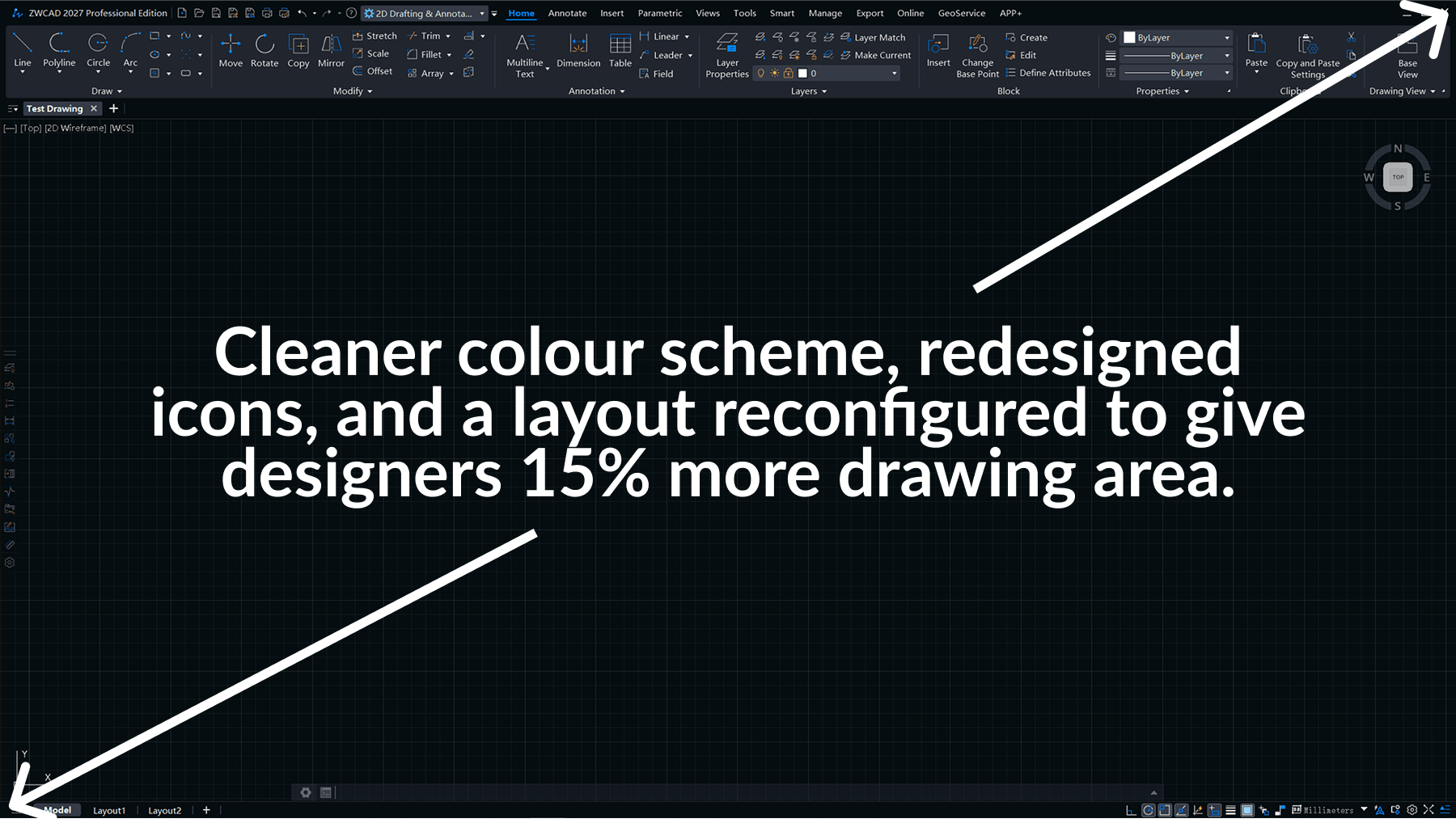This screenshot has height=823, width=1456.
Task: Open Layer Properties manager
Action: pyautogui.click(x=727, y=53)
